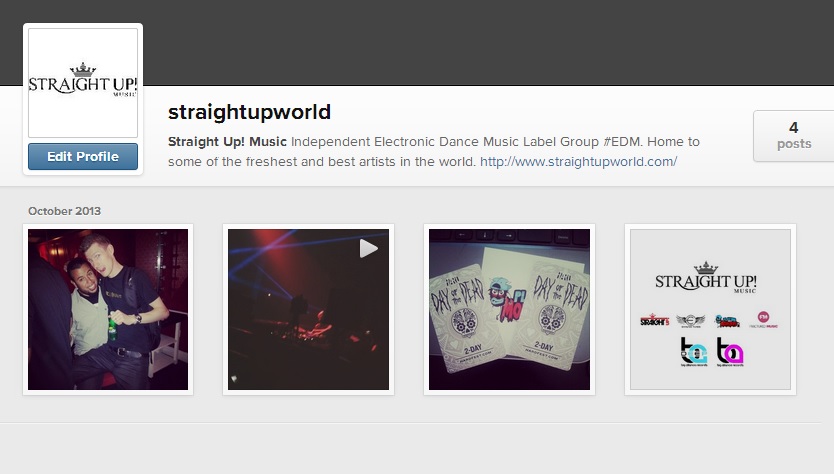Screen dimensions: 834x474
Task: Open the straightupworld.com website link
Action: pos(578,161)
